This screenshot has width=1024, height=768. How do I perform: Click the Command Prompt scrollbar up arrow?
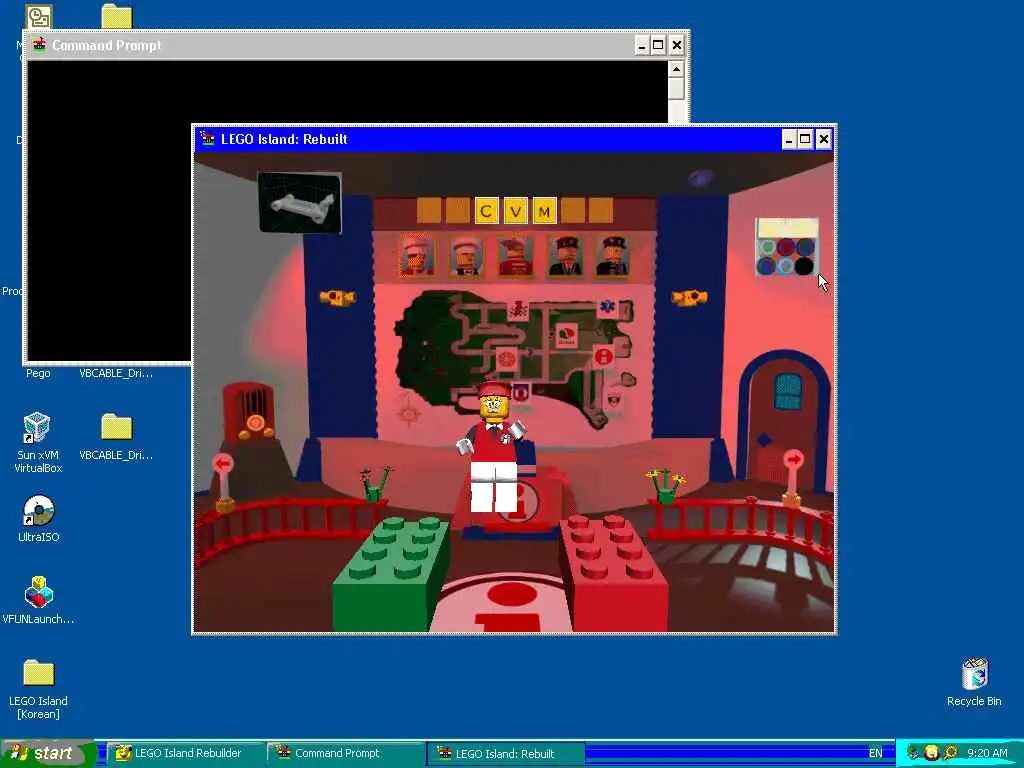(x=676, y=69)
